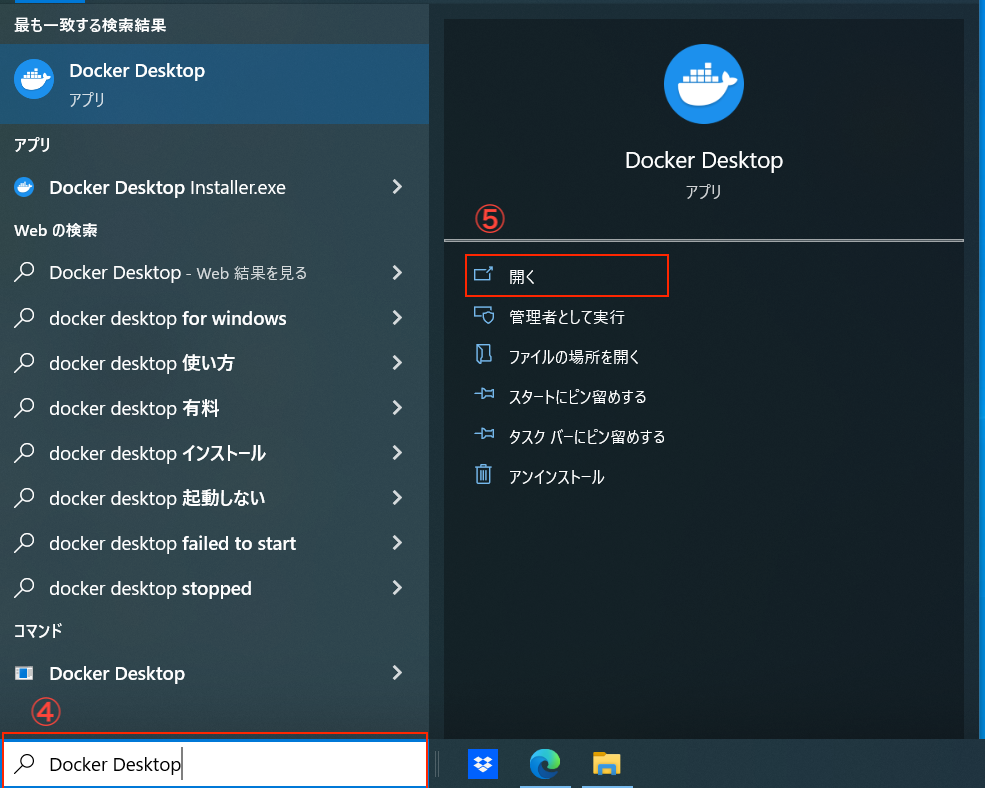Viewport: 985px width, 788px height.
Task: Click the small Docker Desktop Installer.exe icon
Action: click(x=24, y=187)
